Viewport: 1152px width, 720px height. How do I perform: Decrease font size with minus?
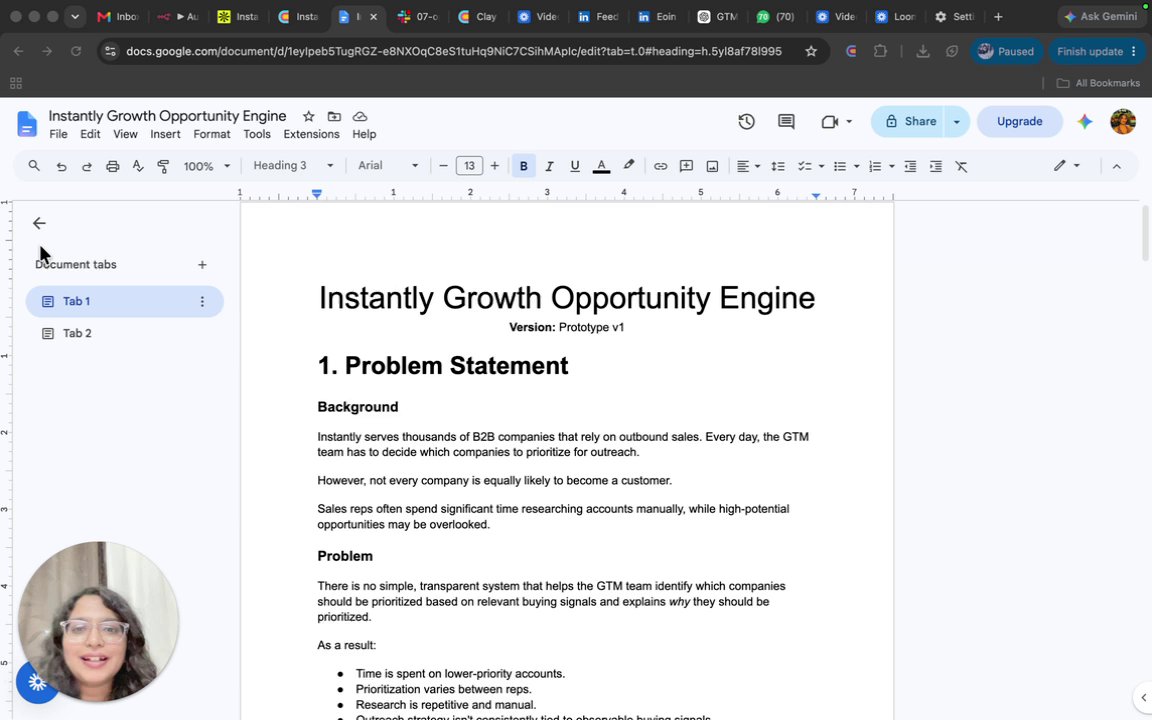pos(443,166)
